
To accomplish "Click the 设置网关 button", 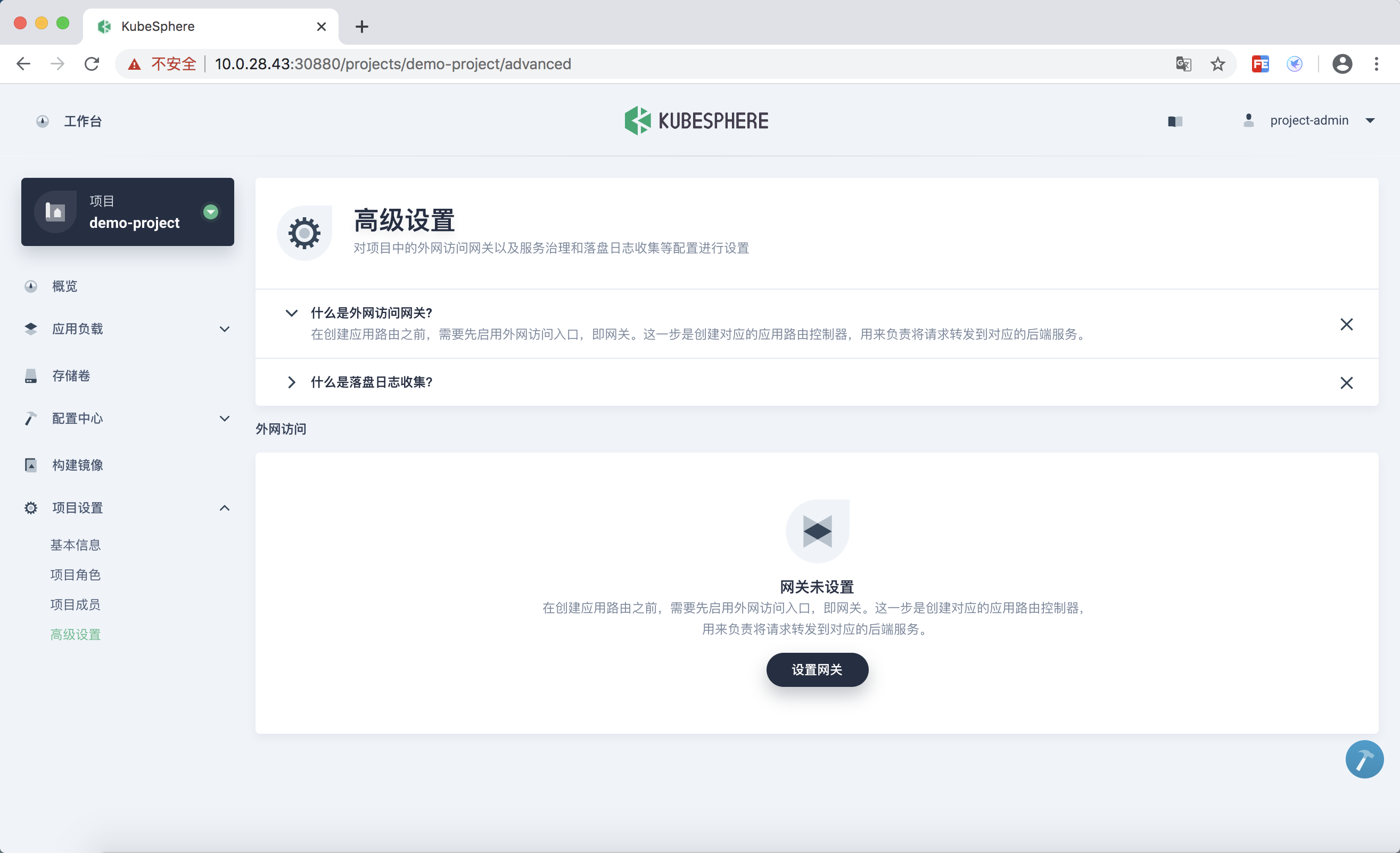I will click(x=817, y=669).
